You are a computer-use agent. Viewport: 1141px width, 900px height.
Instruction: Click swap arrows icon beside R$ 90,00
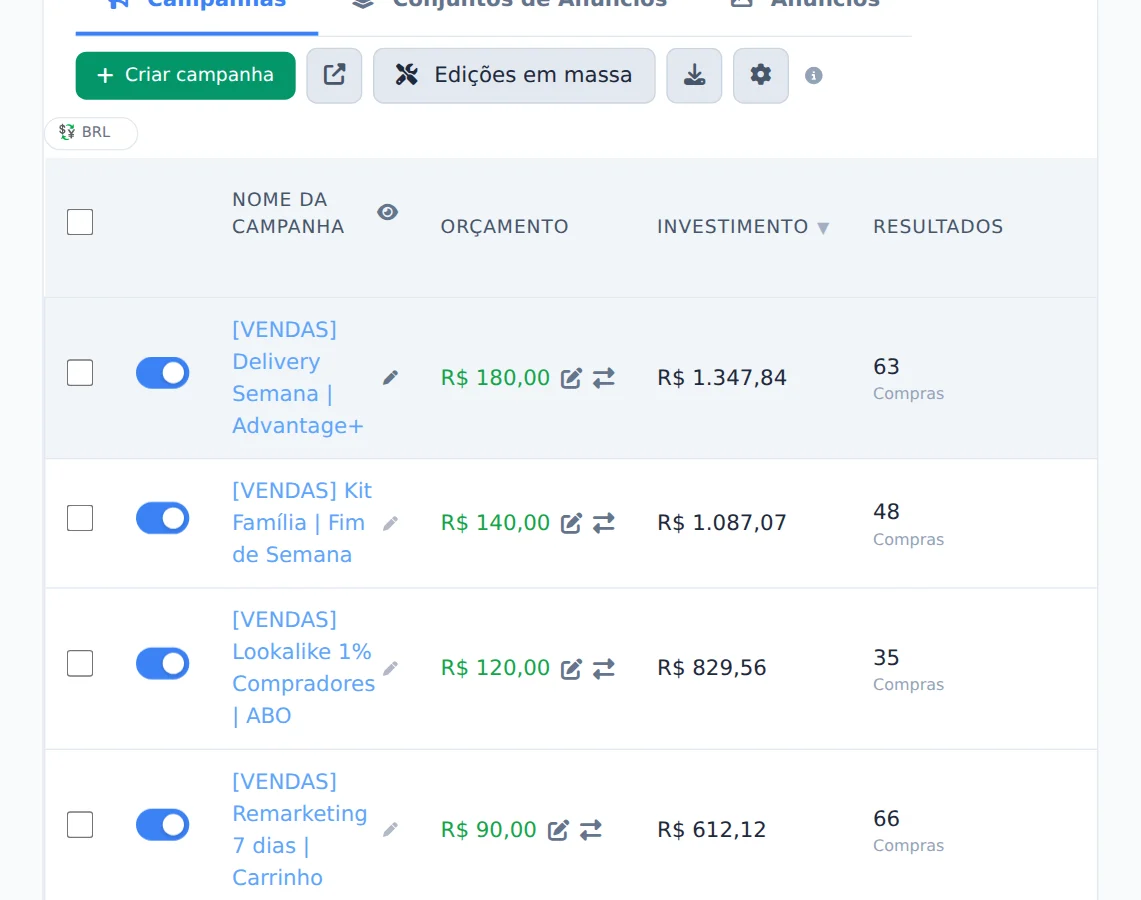[591, 830]
